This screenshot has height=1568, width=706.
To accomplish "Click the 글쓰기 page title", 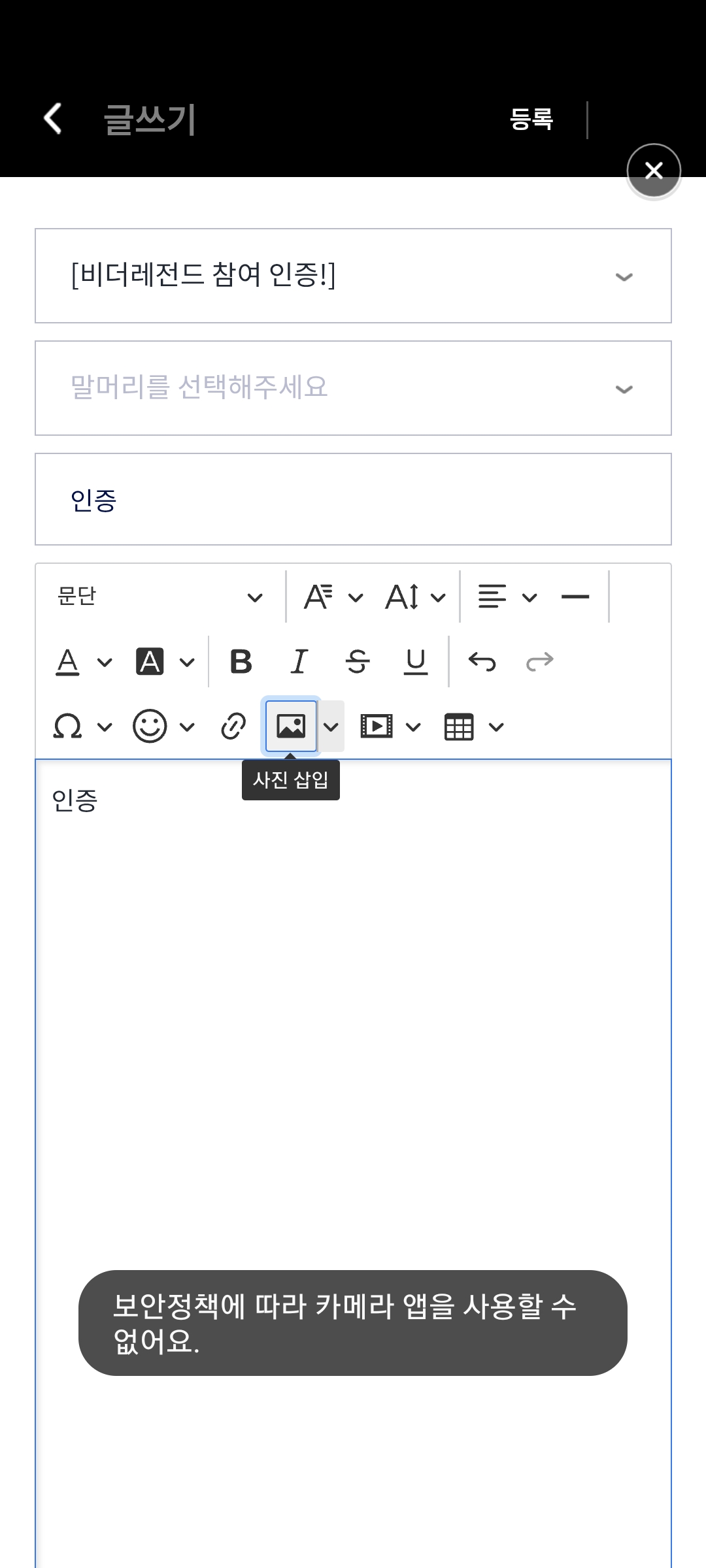I will pyautogui.click(x=150, y=120).
